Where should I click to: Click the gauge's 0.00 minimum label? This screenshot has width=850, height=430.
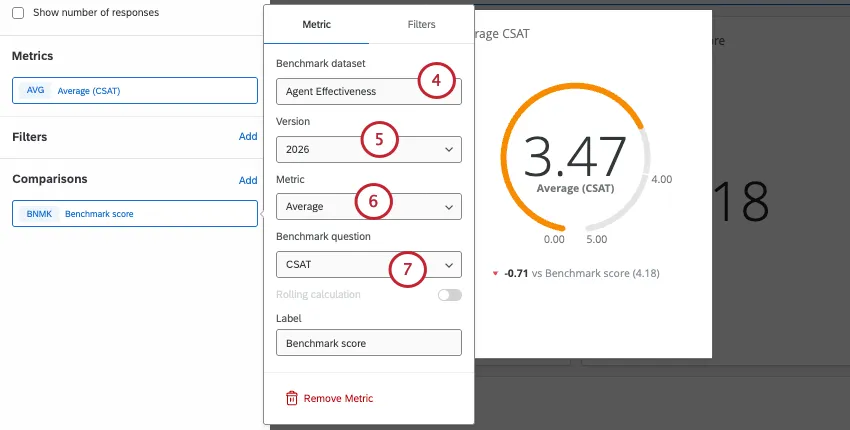click(x=554, y=239)
